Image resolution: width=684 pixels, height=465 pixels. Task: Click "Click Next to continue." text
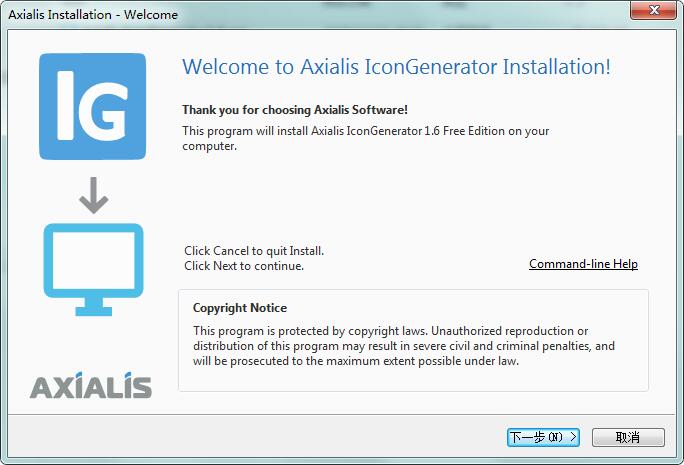[x=244, y=266]
